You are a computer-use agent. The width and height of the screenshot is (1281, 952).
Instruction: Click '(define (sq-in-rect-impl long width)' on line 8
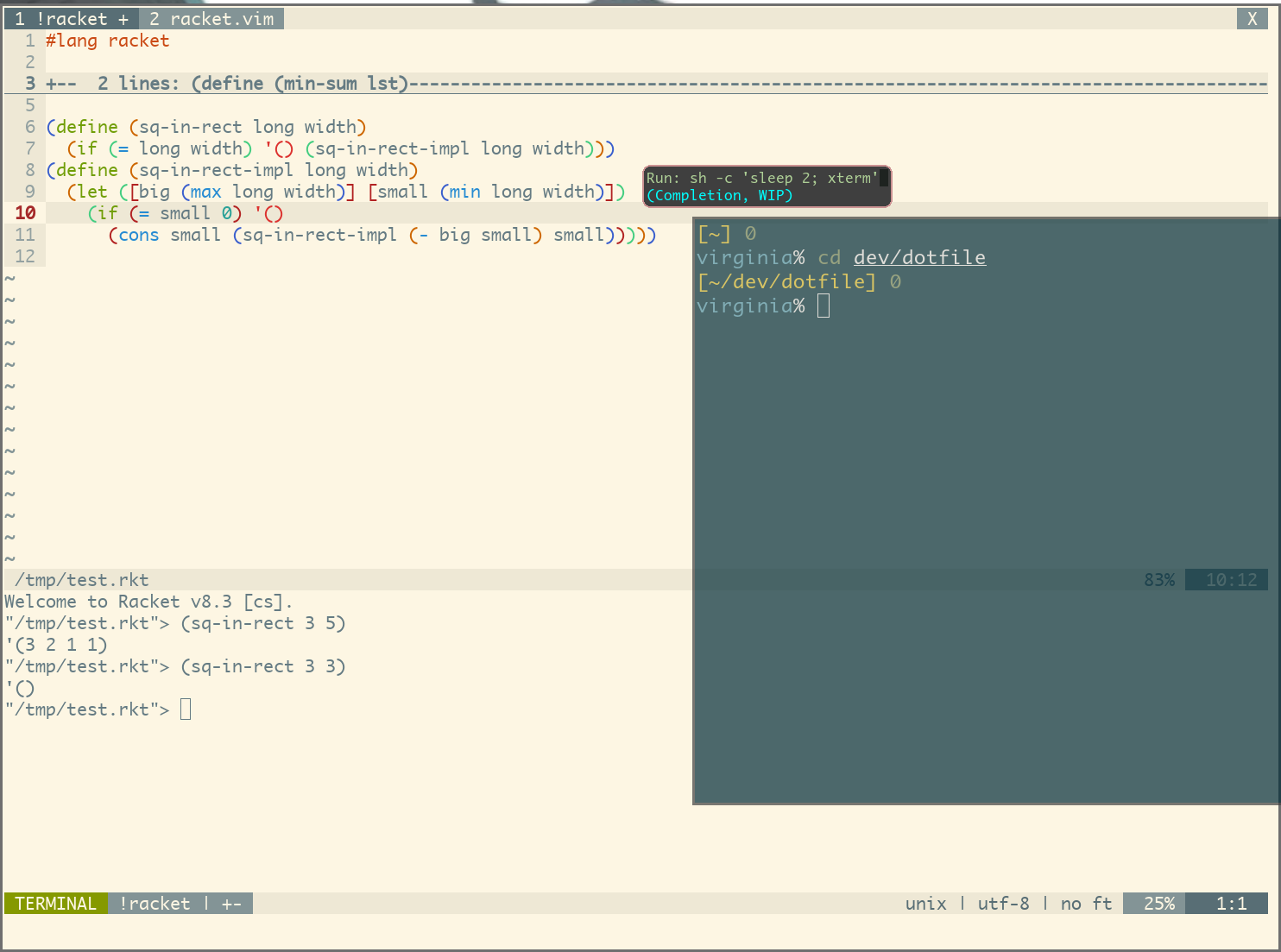[232, 170]
